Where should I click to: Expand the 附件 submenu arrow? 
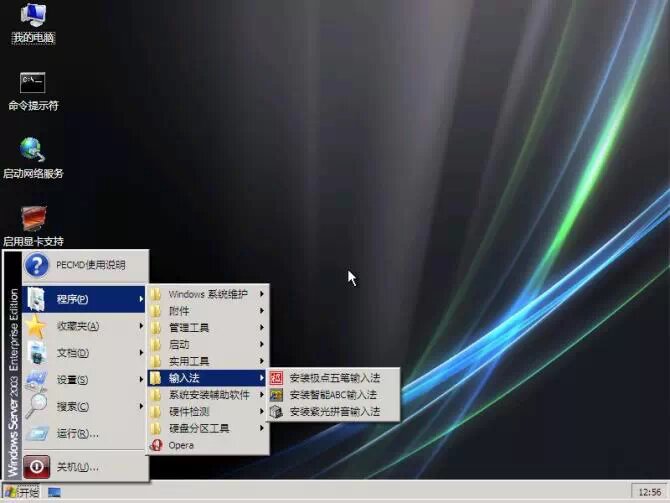262,311
